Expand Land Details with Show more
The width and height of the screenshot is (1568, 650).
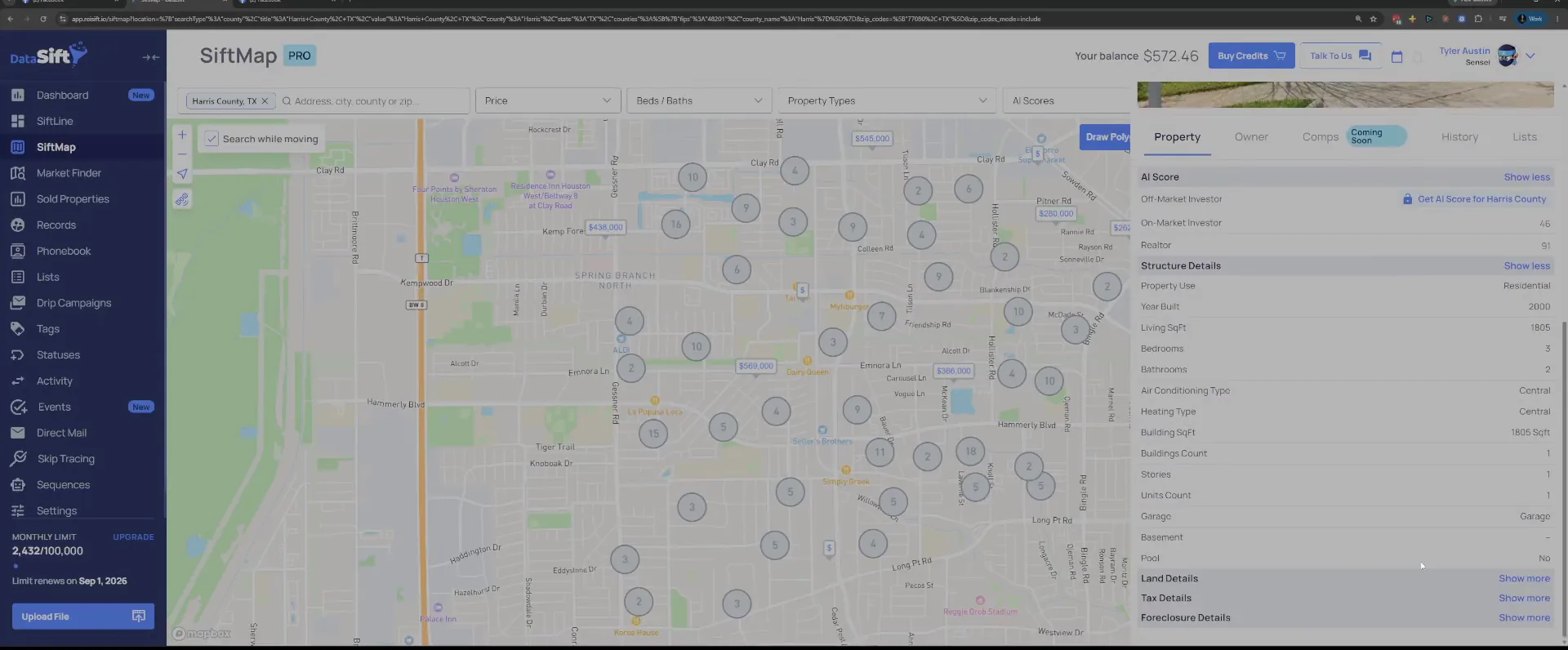1524,578
